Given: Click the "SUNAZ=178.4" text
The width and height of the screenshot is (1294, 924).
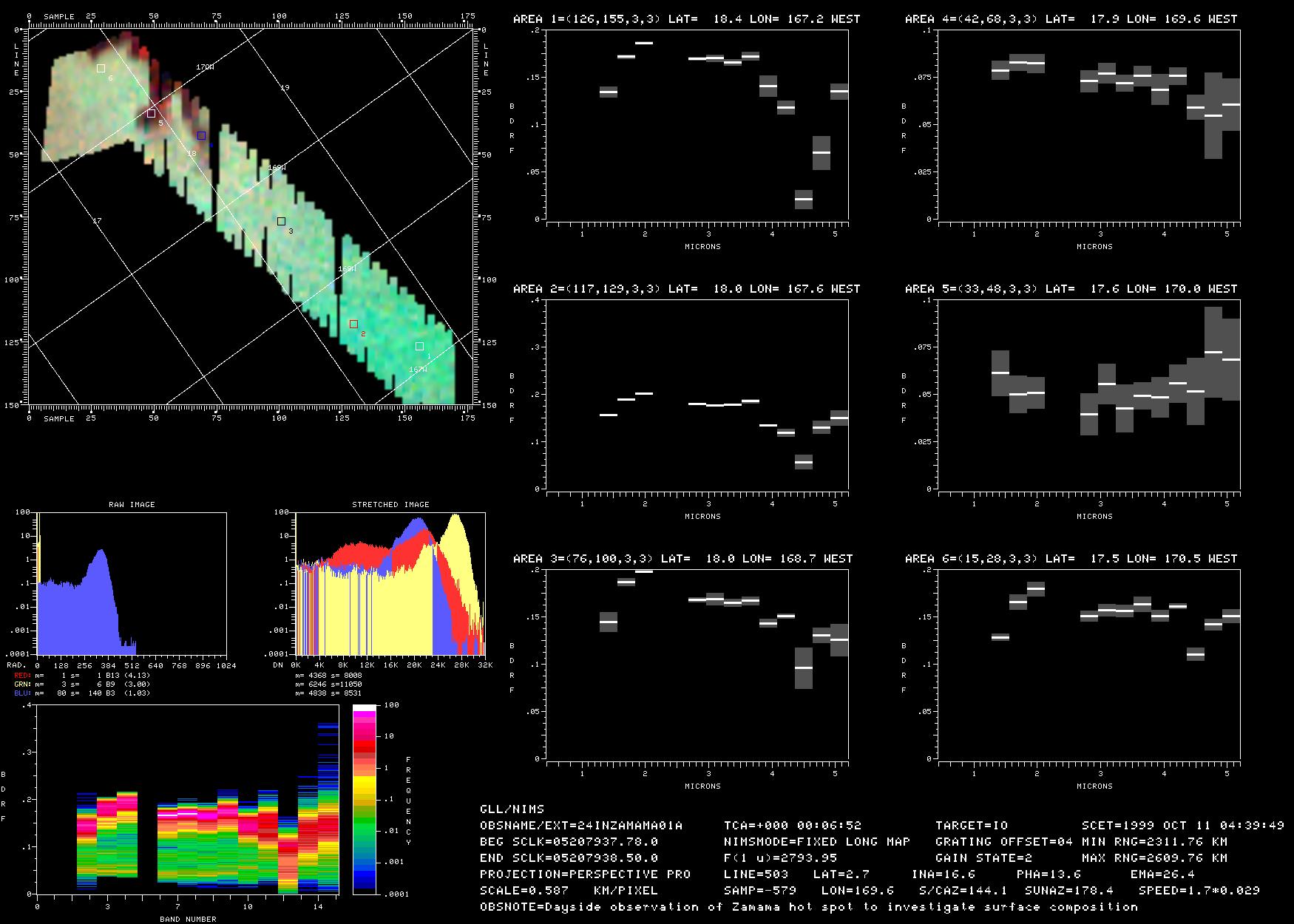Looking at the screenshot, I should (x=1069, y=891).
